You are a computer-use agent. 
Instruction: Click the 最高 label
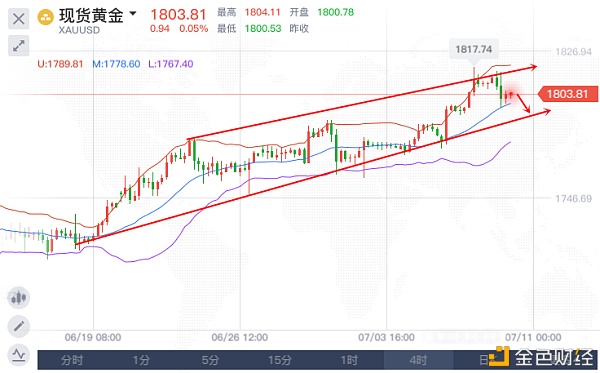coord(227,12)
